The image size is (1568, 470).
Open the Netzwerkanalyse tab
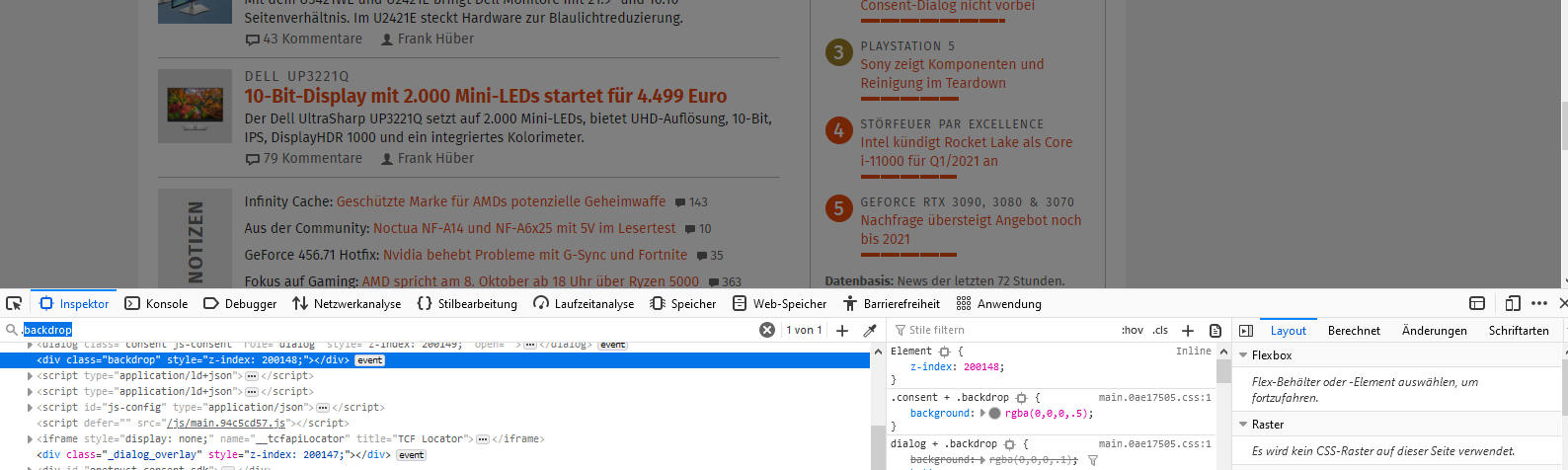347,303
